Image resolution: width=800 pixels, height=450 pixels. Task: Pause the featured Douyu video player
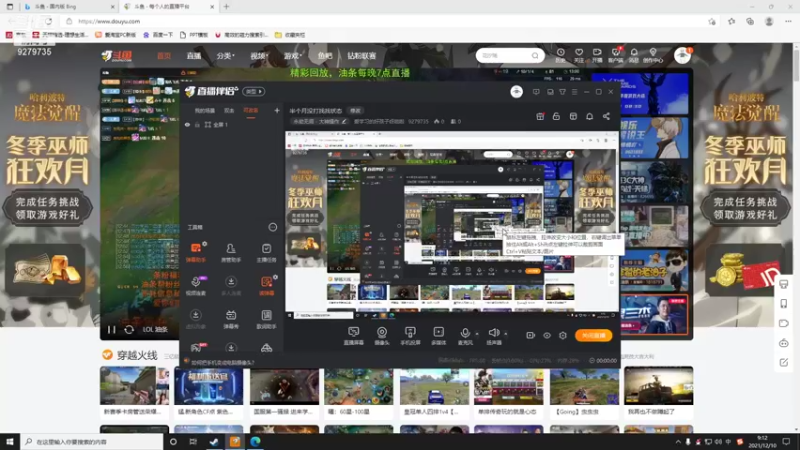111,330
